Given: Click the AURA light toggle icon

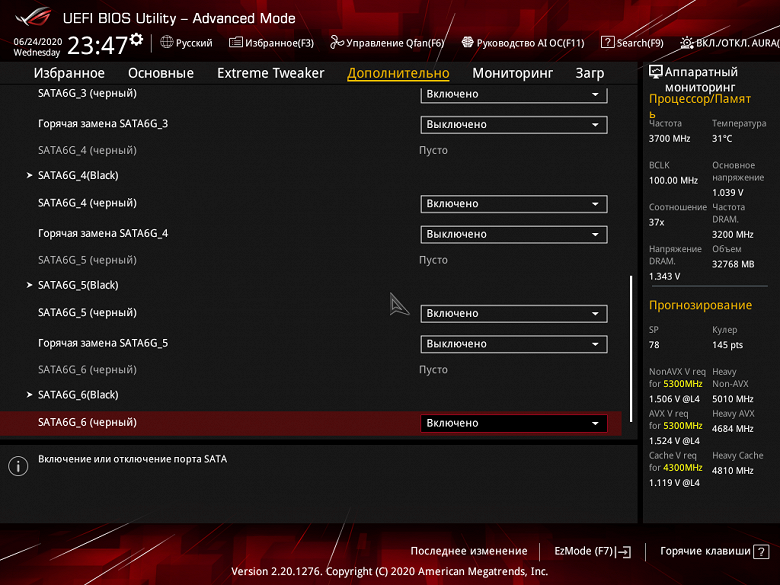Looking at the screenshot, I should 687,43.
